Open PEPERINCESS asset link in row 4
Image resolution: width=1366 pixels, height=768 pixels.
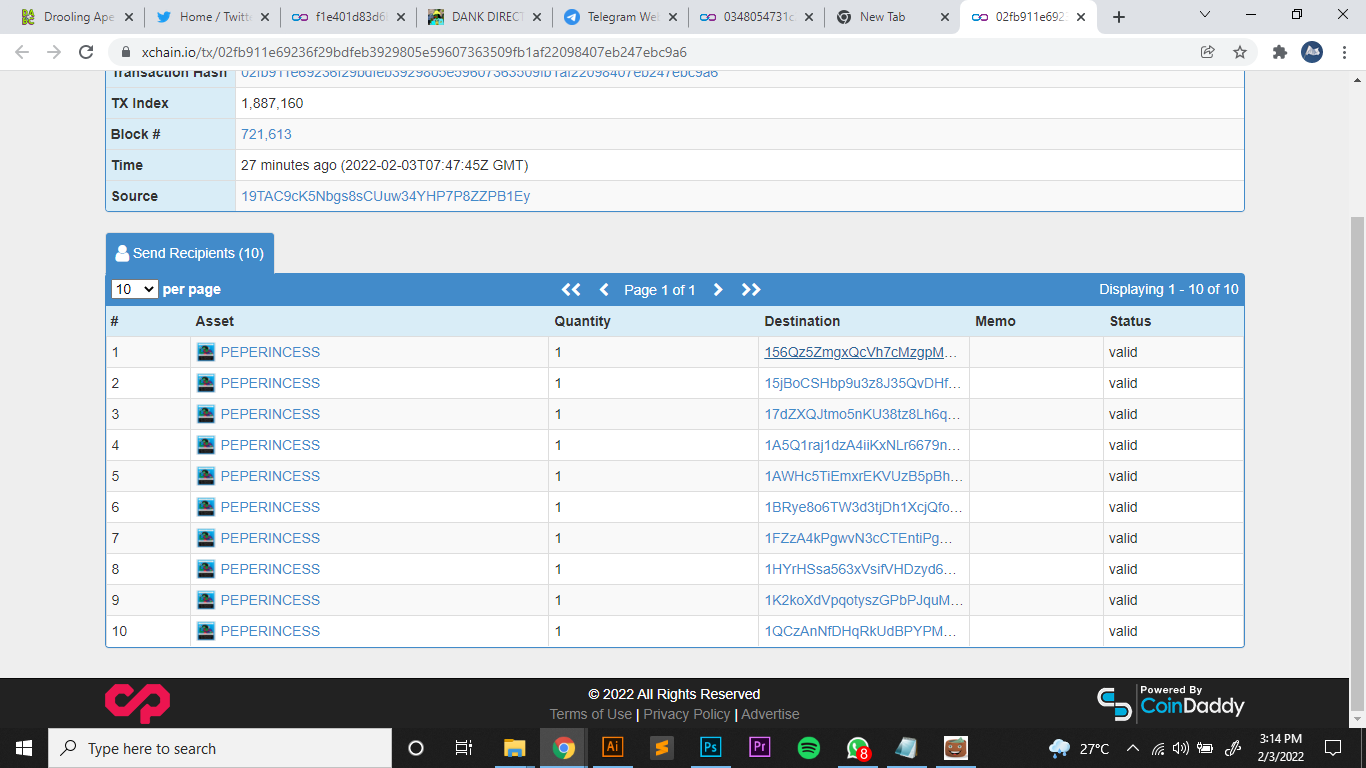pyautogui.click(x=270, y=445)
